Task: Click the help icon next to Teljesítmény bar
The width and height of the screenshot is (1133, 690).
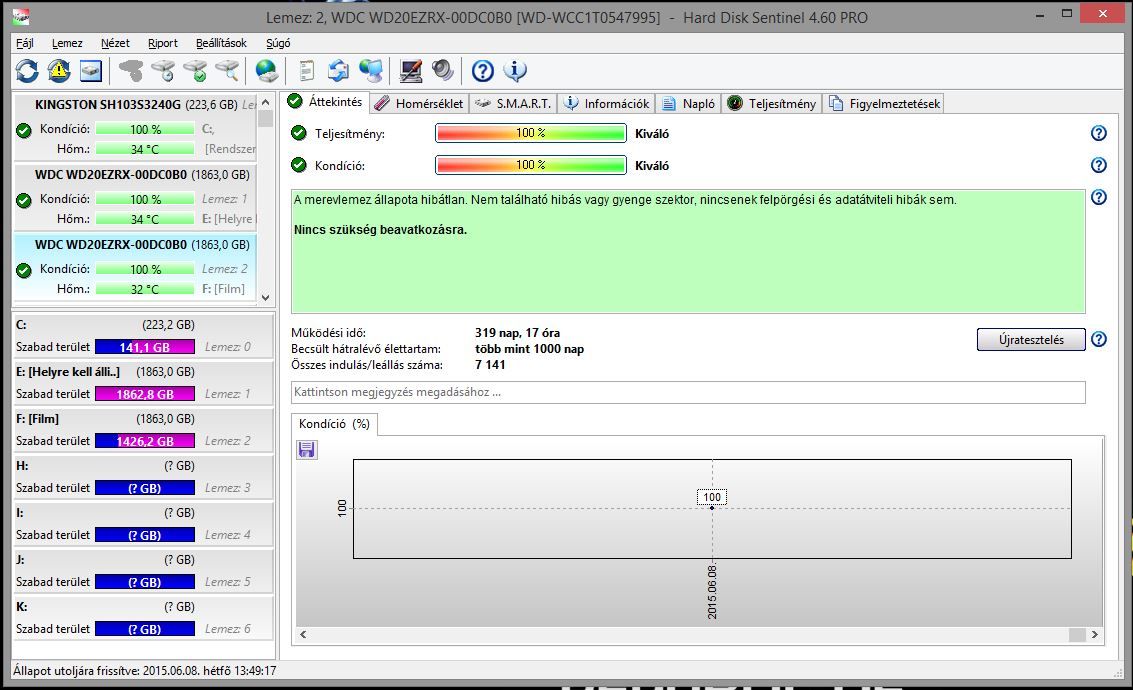Action: point(1098,133)
